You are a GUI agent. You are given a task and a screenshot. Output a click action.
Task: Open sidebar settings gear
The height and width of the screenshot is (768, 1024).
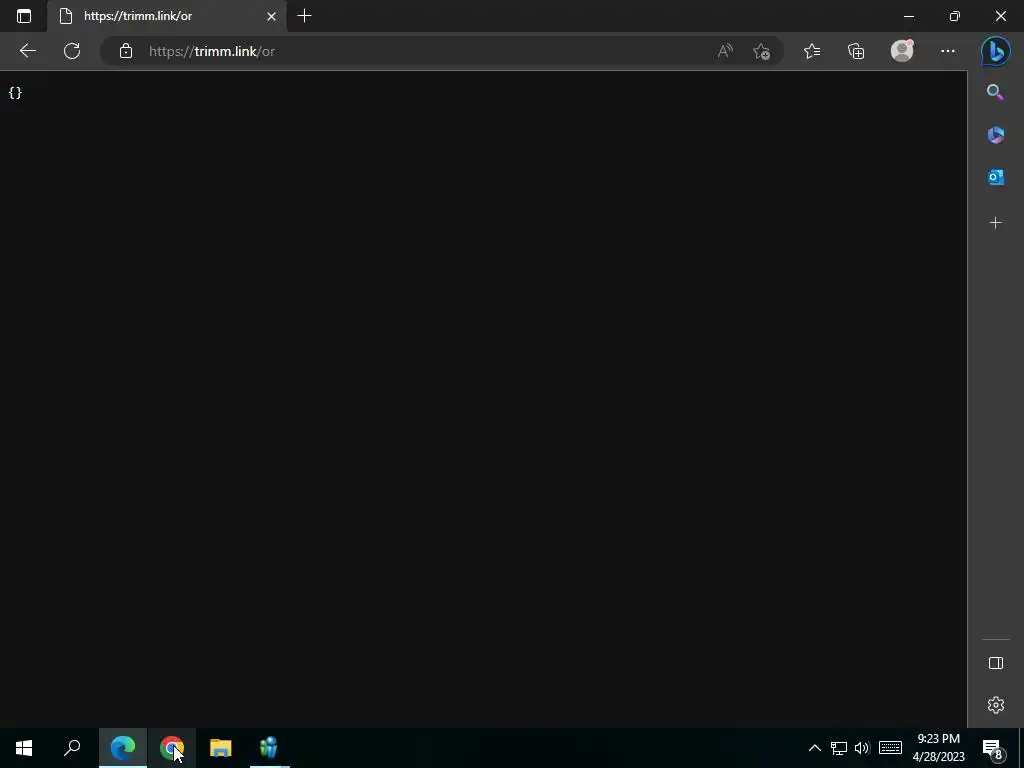coord(995,705)
